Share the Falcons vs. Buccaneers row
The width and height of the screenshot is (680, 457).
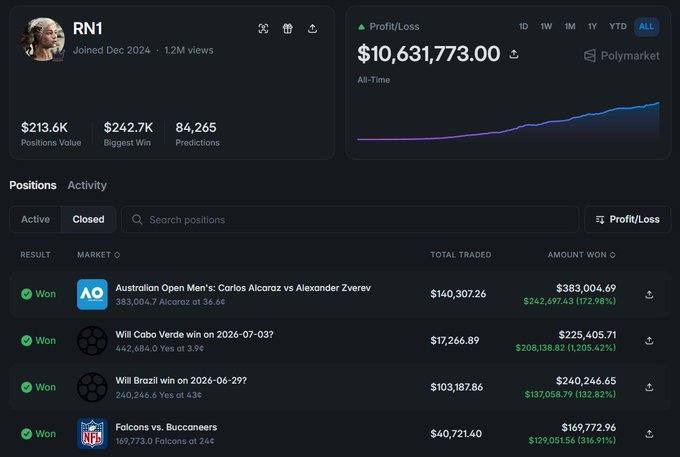pos(649,434)
